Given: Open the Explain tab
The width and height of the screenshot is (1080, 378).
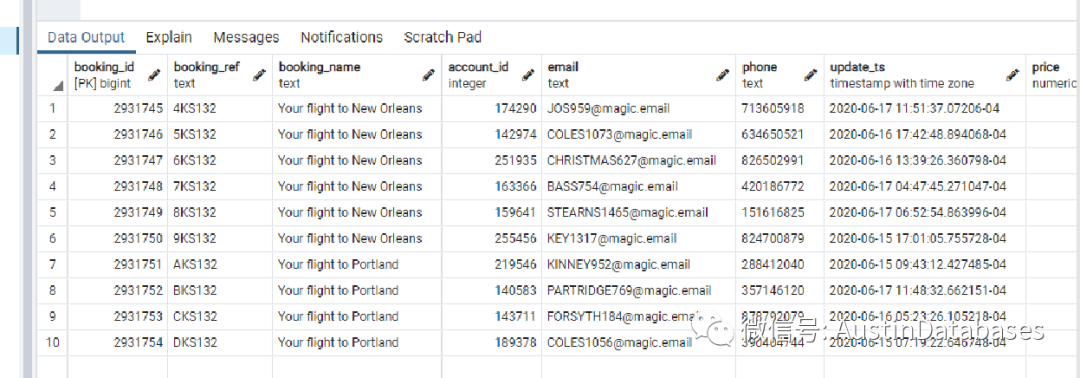Looking at the screenshot, I should [169, 37].
